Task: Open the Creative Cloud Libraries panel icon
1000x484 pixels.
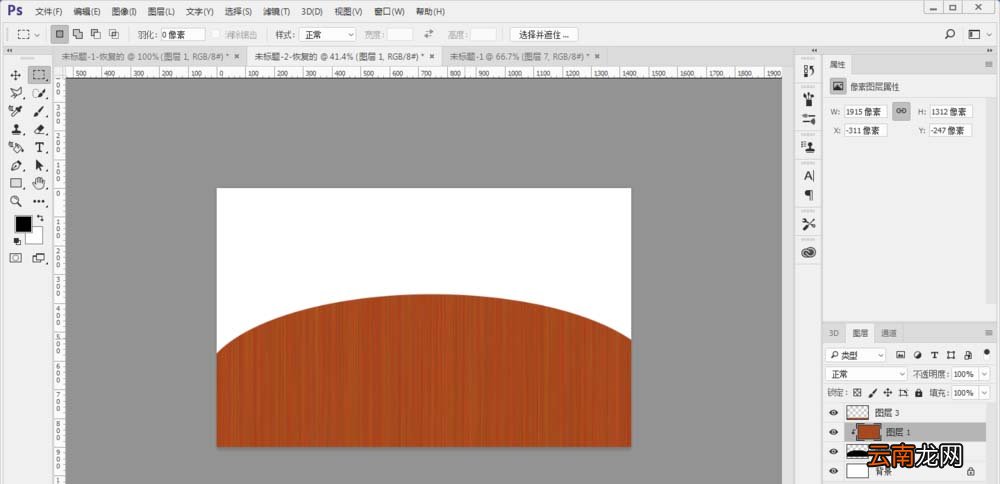Action: [x=809, y=253]
